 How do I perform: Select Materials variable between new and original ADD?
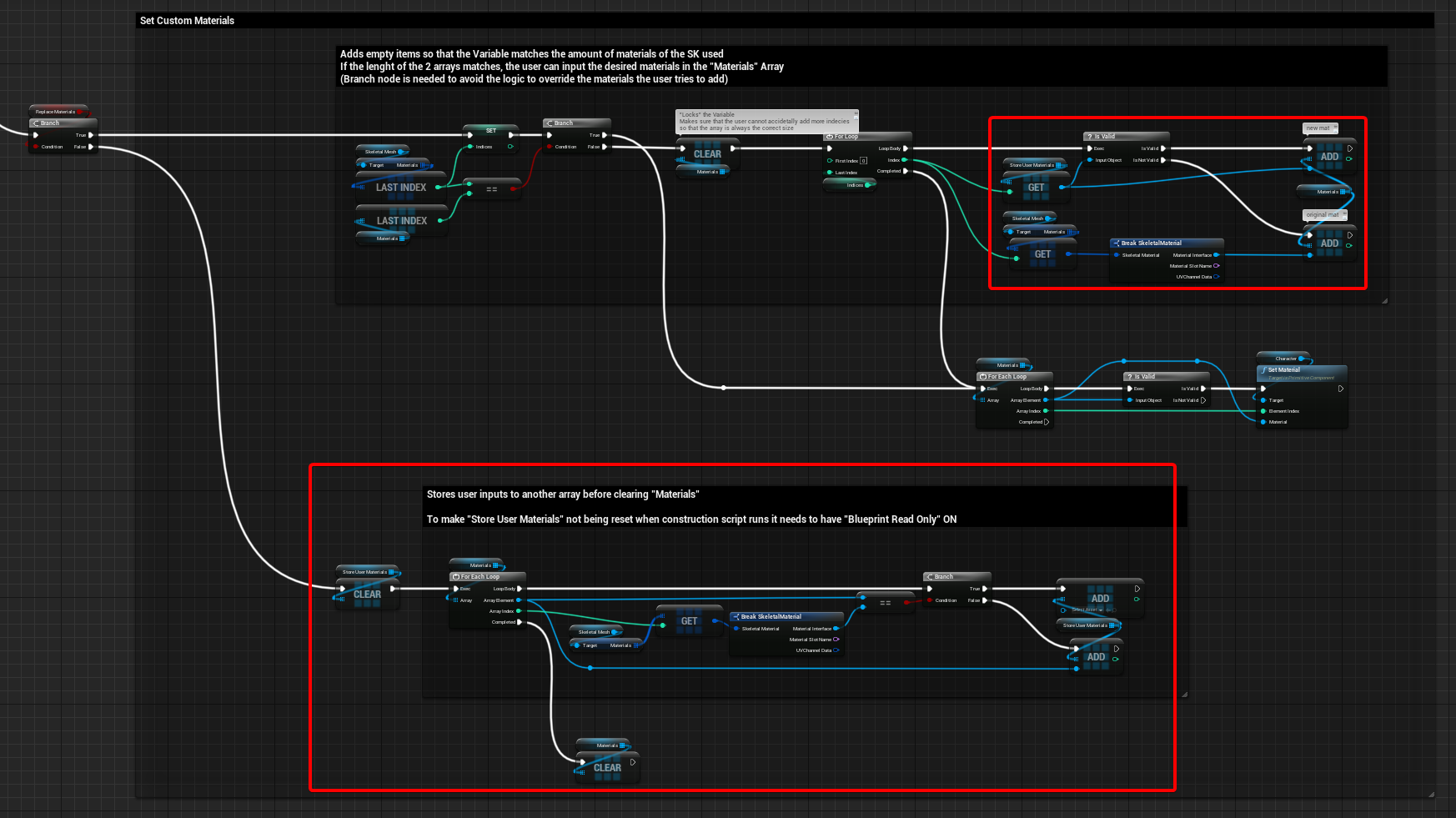click(1324, 192)
